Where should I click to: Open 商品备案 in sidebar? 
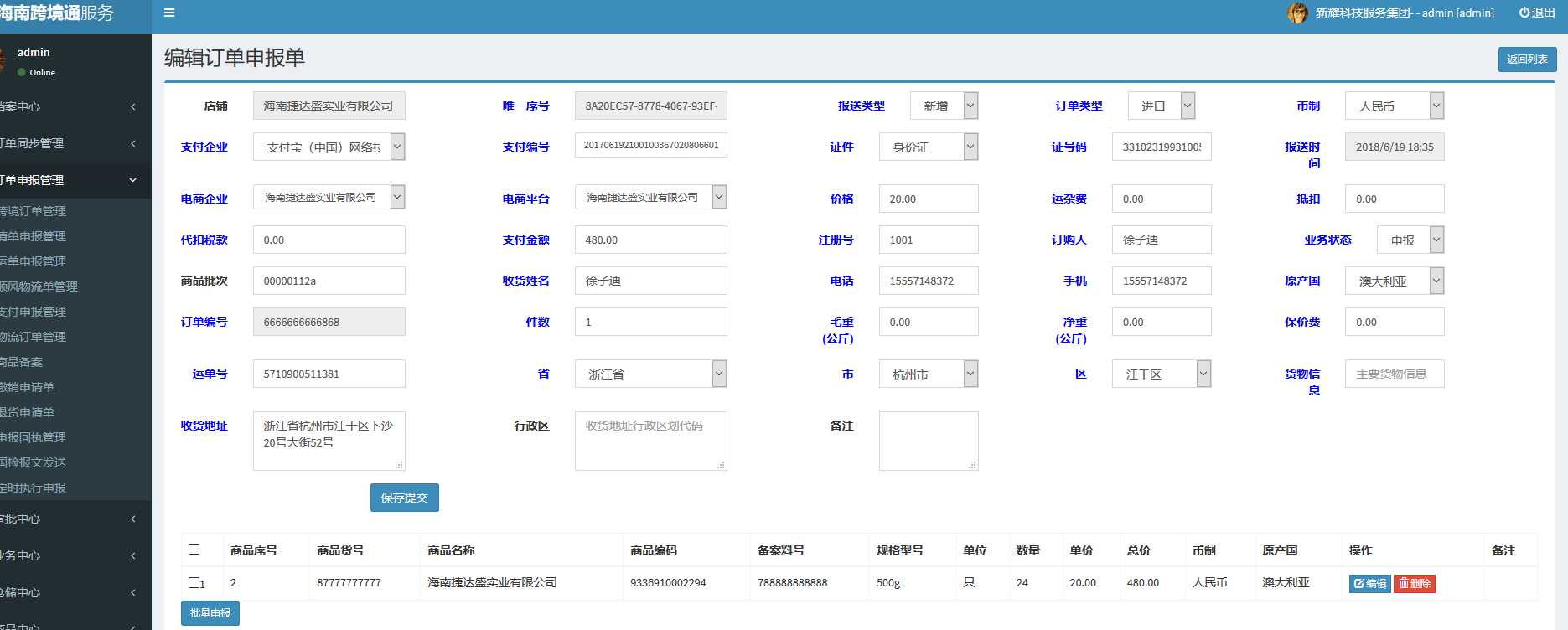22,362
